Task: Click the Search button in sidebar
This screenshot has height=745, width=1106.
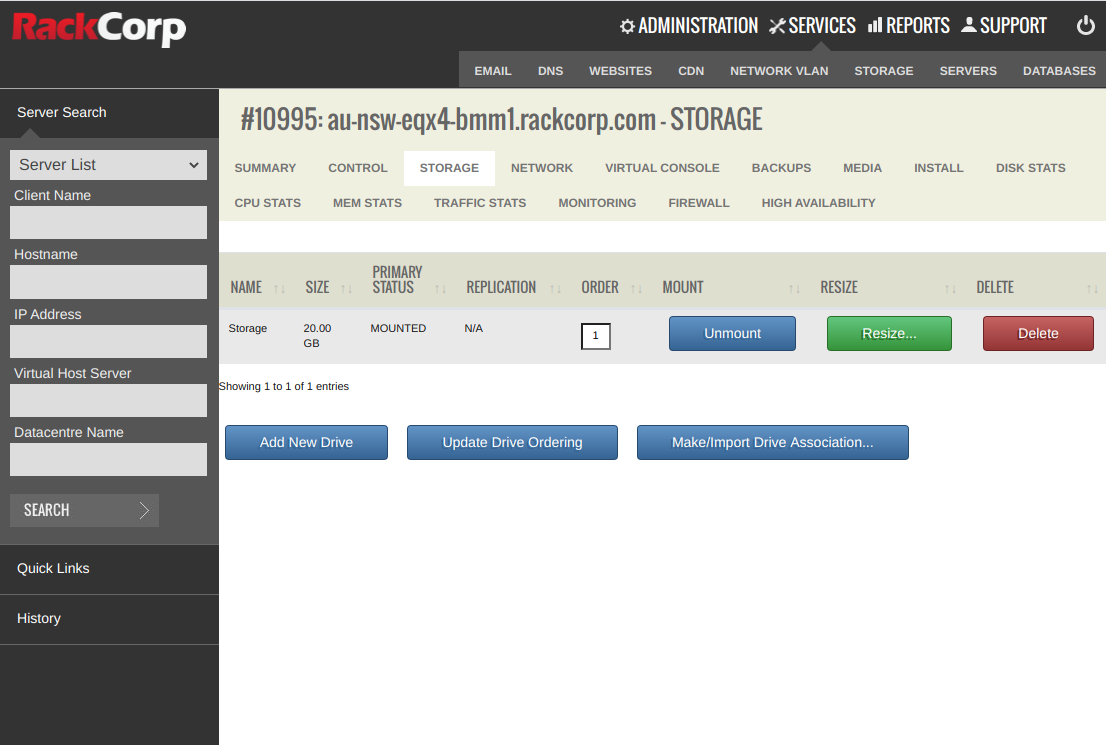Action: coord(85,510)
